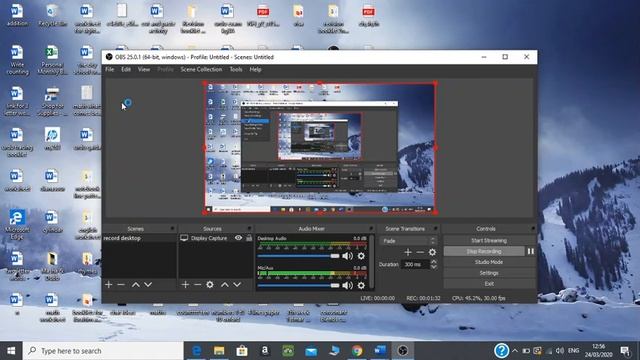Image resolution: width=640 pixels, height=360 pixels.
Task: Click the Stop Recording button
Action: (x=484, y=251)
